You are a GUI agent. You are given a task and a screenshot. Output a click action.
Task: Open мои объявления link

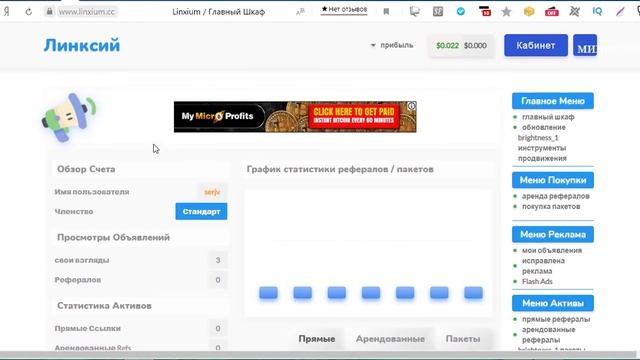(552, 251)
